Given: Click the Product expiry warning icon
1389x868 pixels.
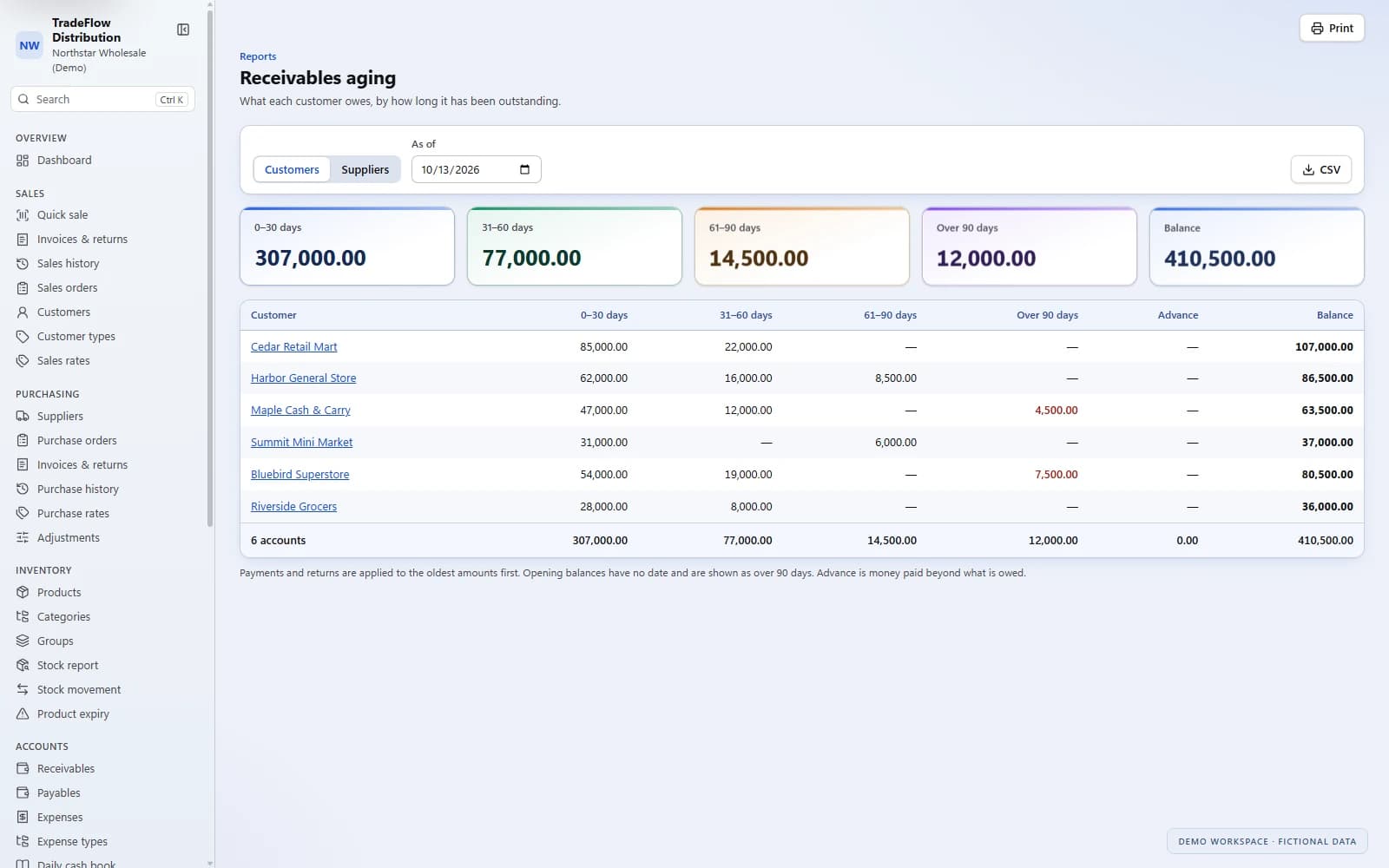Looking at the screenshot, I should click(23, 714).
